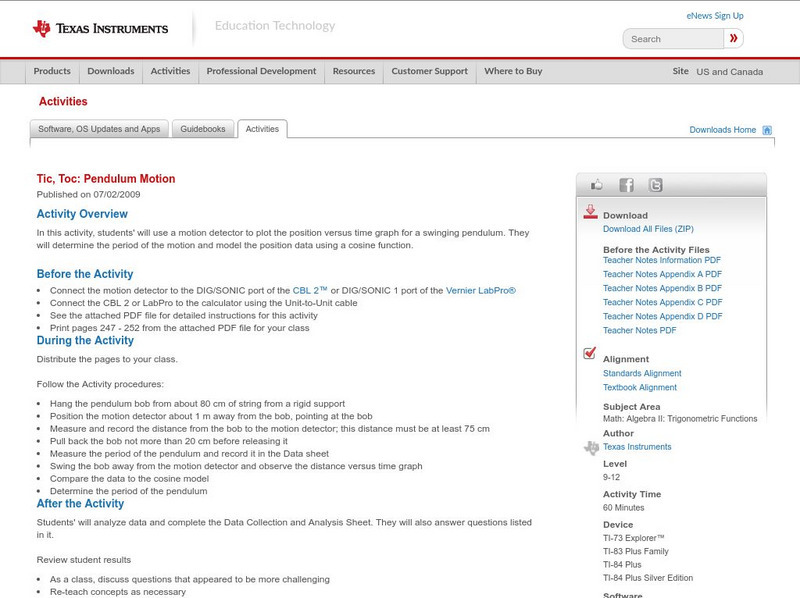
Task: Open Teacher Notes Information PDF
Action: 662,260
